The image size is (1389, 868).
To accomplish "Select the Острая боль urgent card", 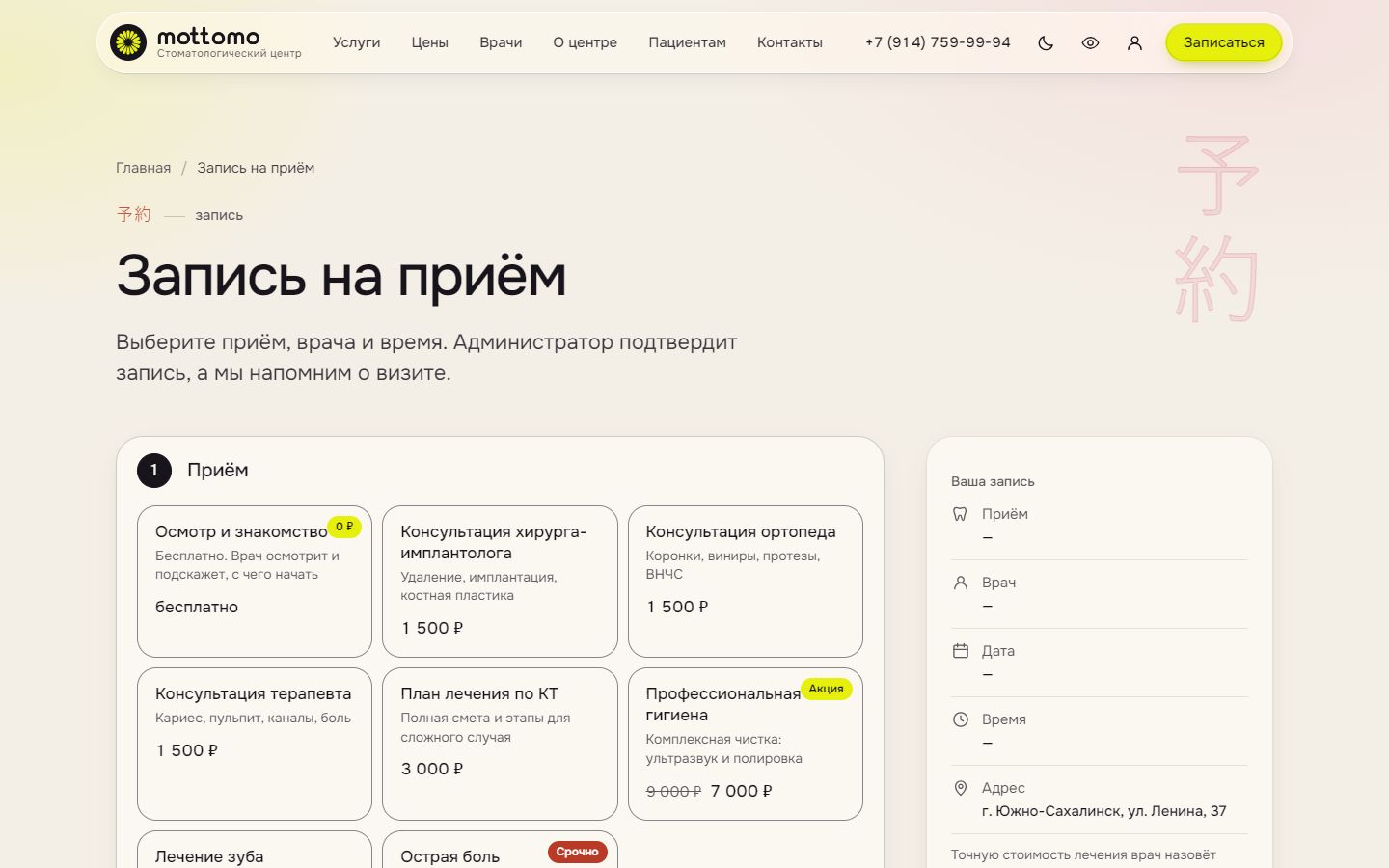I will click(500, 850).
